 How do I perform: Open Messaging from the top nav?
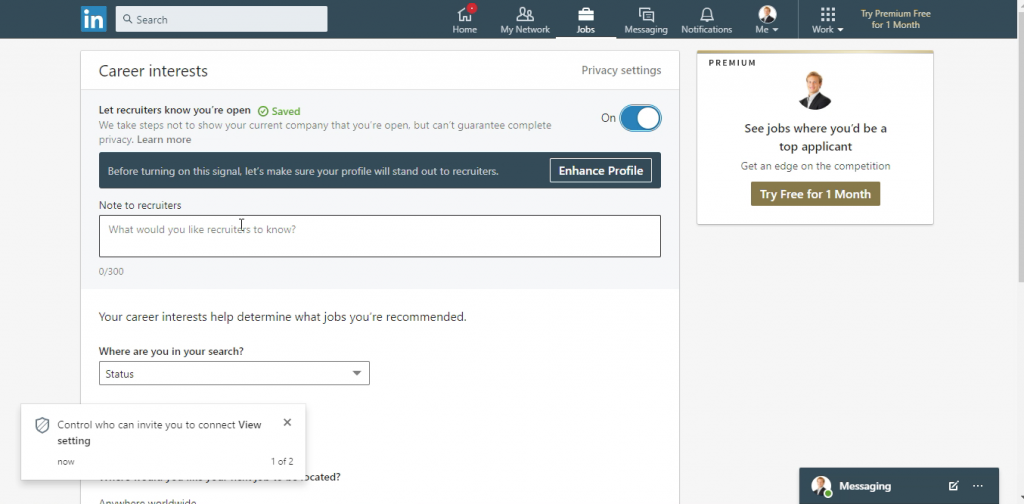tap(645, 20)
